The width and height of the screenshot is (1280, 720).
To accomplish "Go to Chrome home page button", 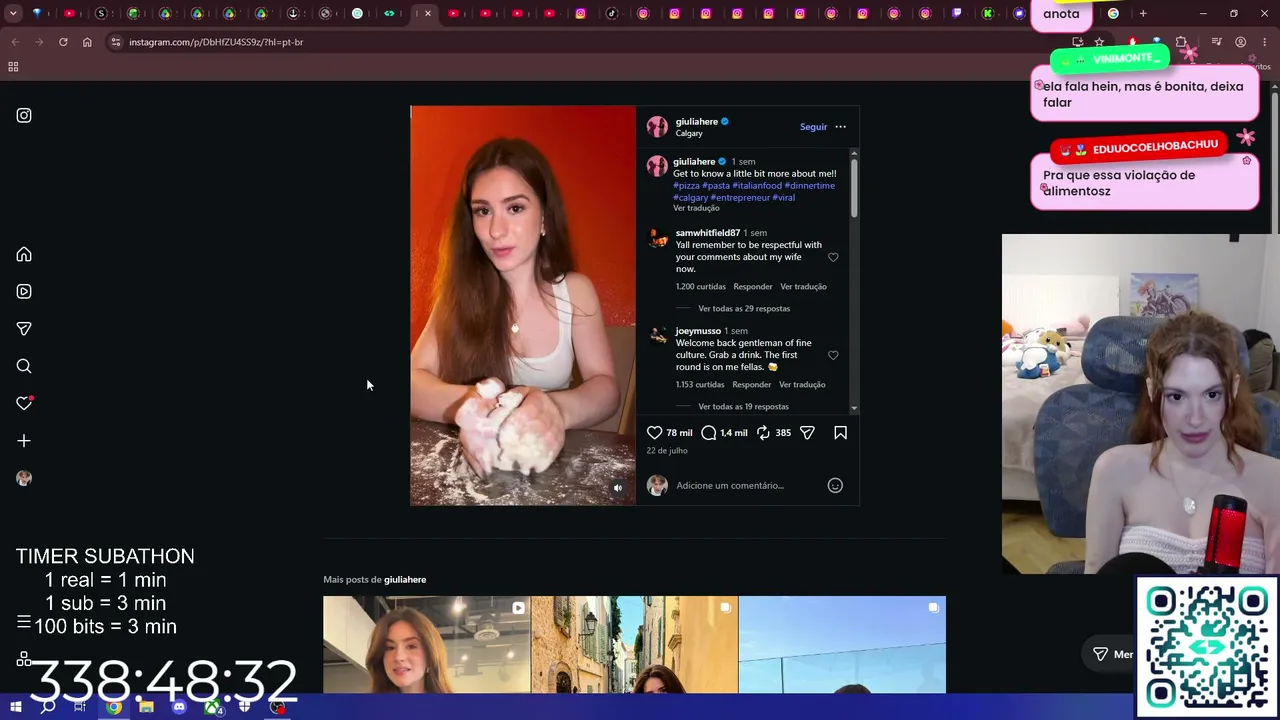I will pos(87,42).
